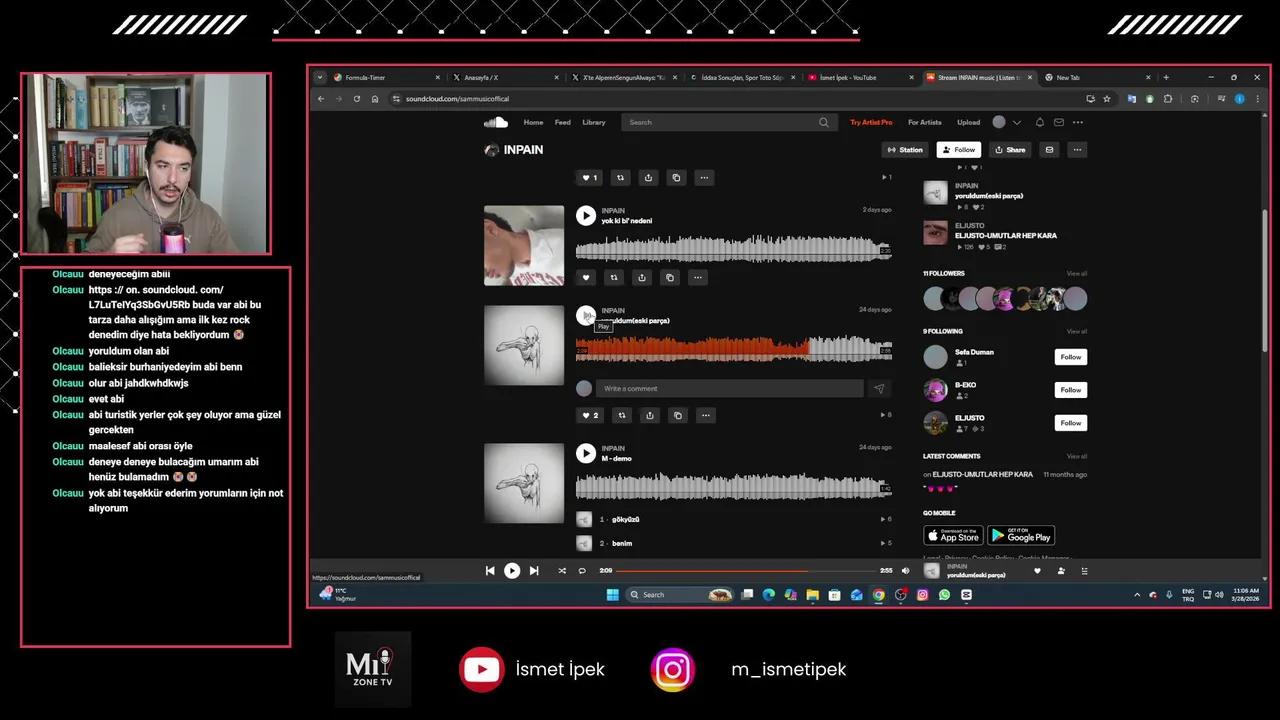Share the INPAIN profile
The image size is (1280, 720).
1010,150
